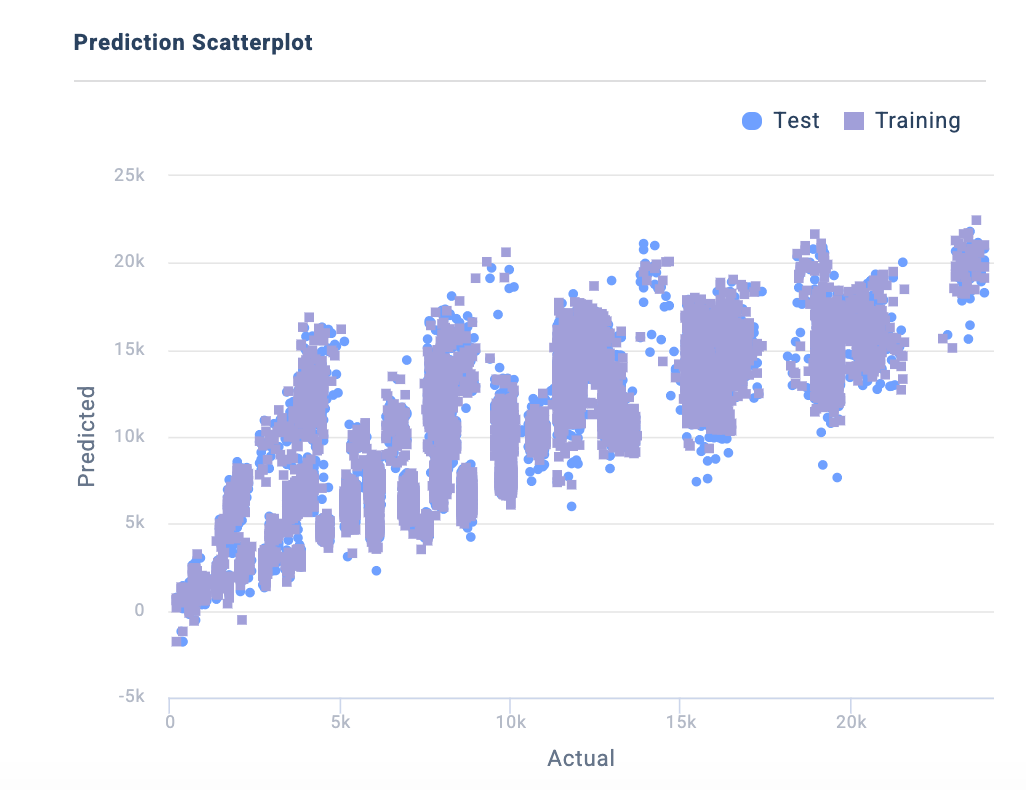Click the -5k y-axis tick label

(131, 697)
